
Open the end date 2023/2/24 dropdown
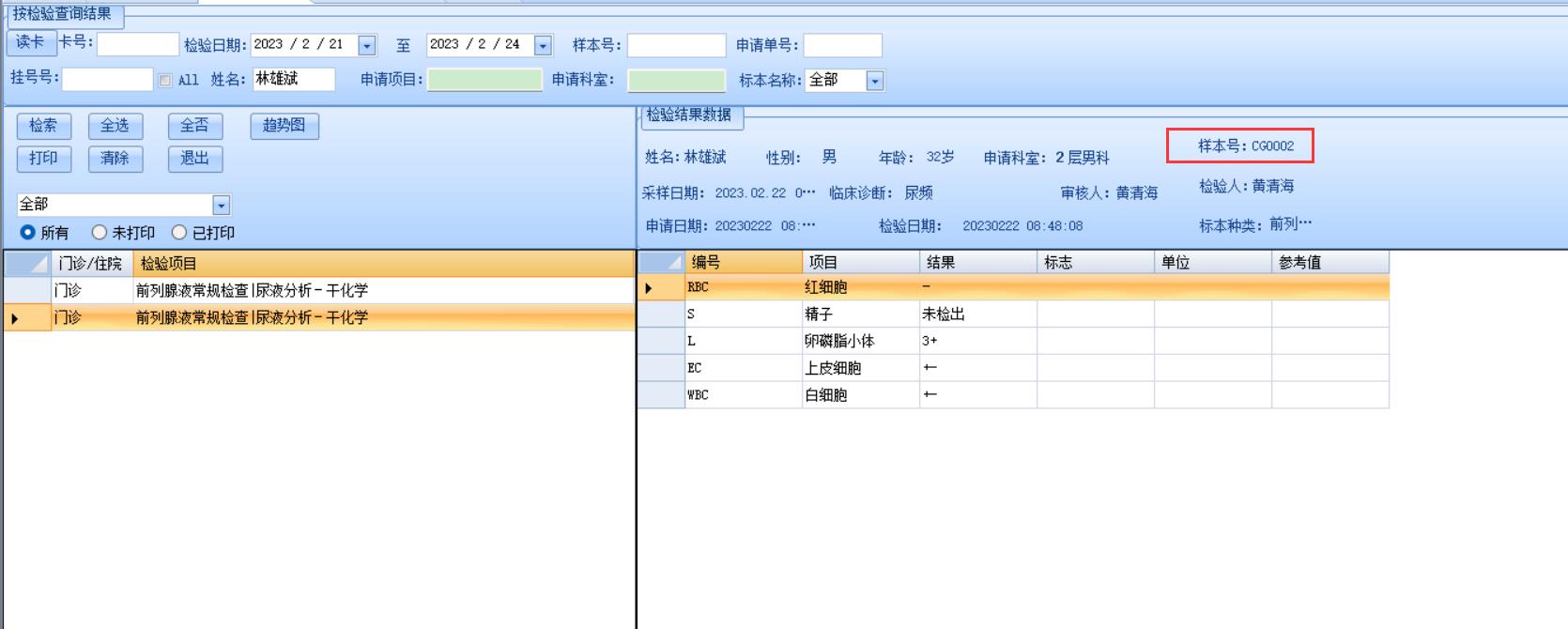[543, 45]
